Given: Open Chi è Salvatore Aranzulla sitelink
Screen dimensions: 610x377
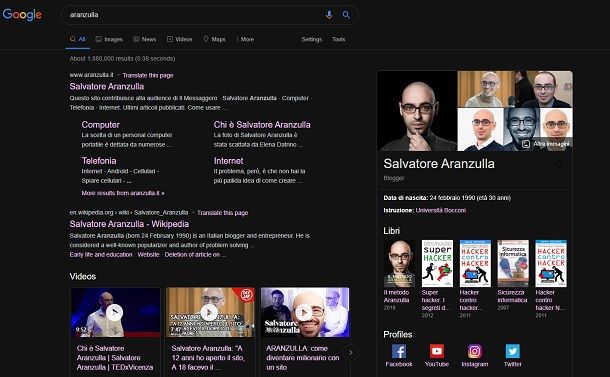Looking at the screenshot, I should point(262,125).
